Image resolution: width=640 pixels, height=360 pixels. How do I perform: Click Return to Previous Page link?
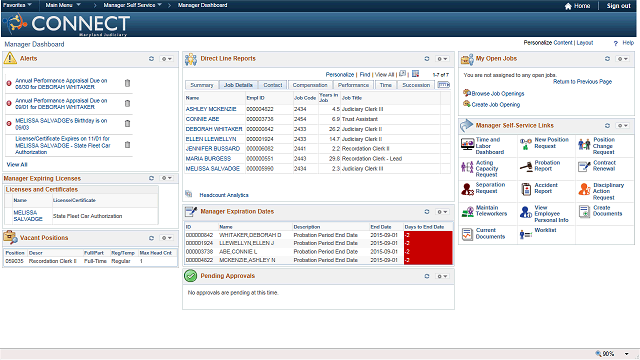click(x=582, y=82)
